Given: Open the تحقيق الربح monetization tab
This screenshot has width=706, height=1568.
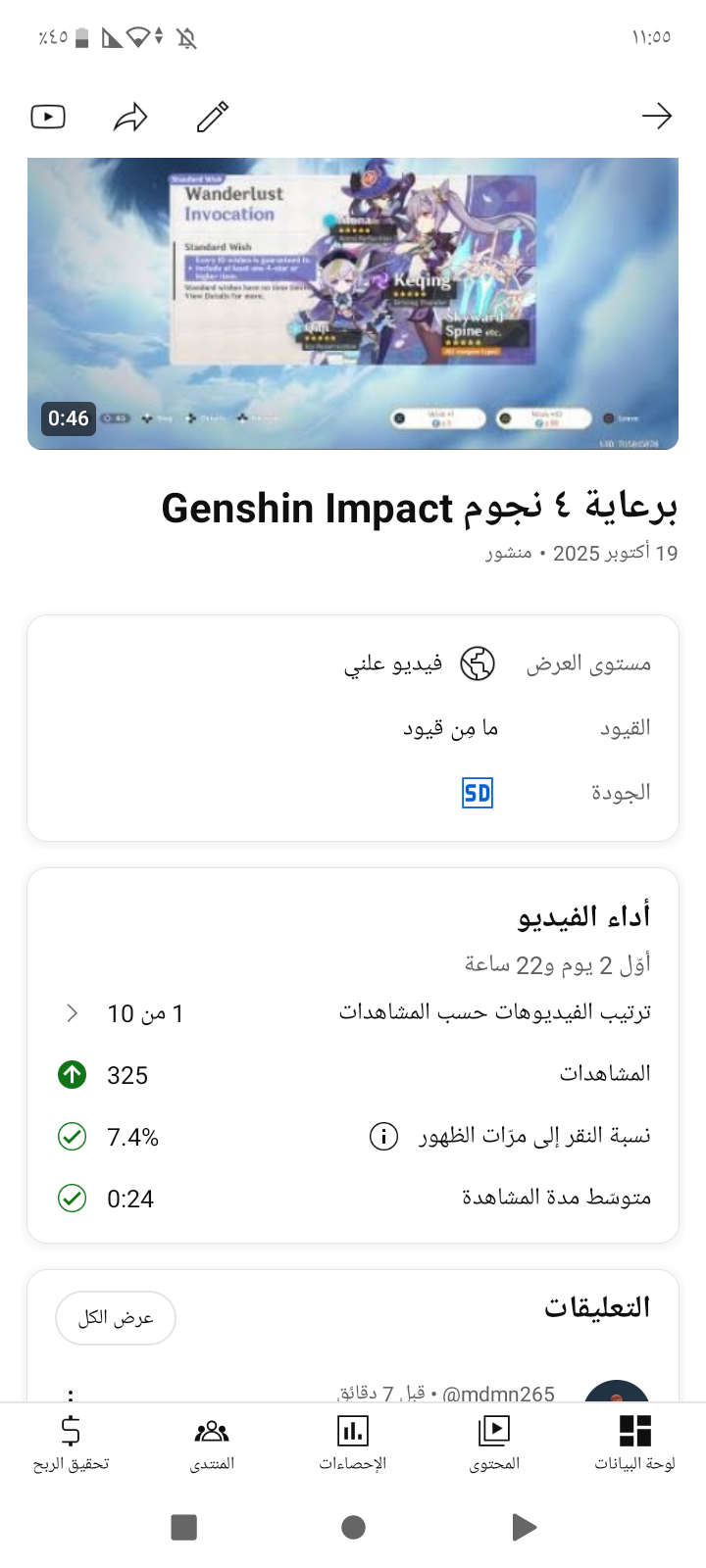Looking at the screenshot, I should click(x=71, y=1443).
